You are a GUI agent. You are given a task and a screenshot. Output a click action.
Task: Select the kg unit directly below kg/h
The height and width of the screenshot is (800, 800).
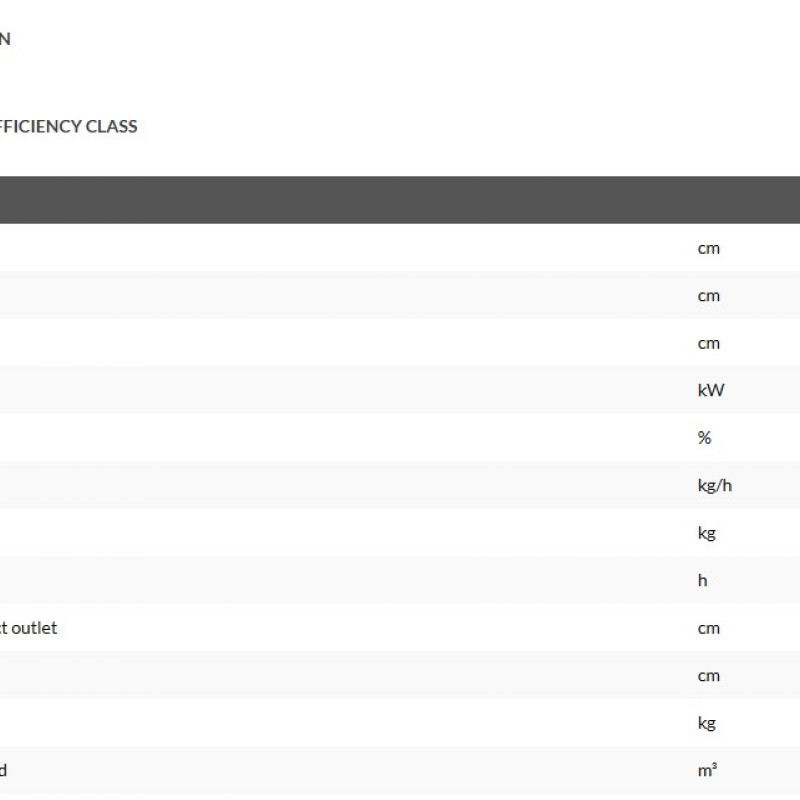(707, 533)
